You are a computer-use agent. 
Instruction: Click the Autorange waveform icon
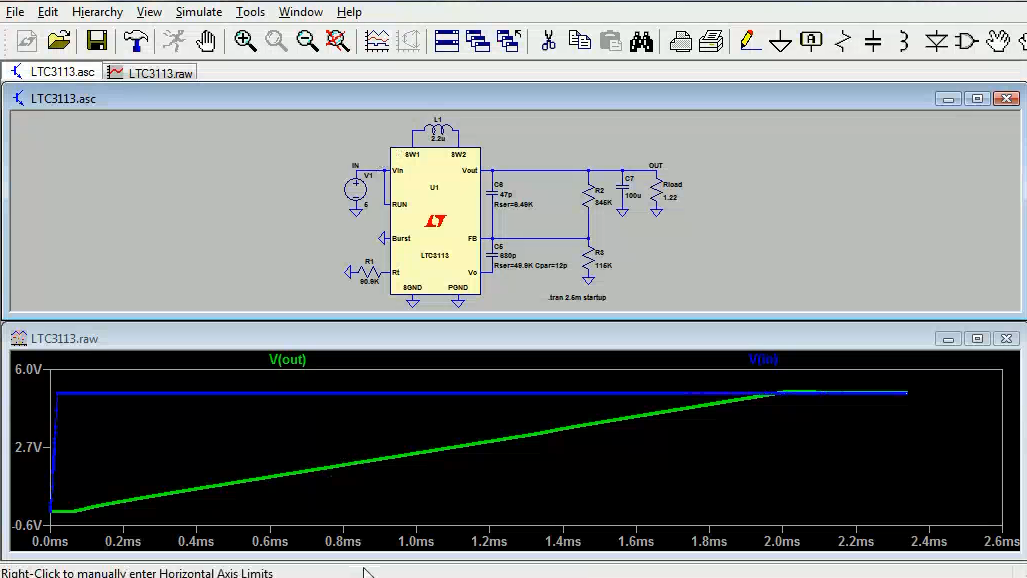click(x=377, y=41)
